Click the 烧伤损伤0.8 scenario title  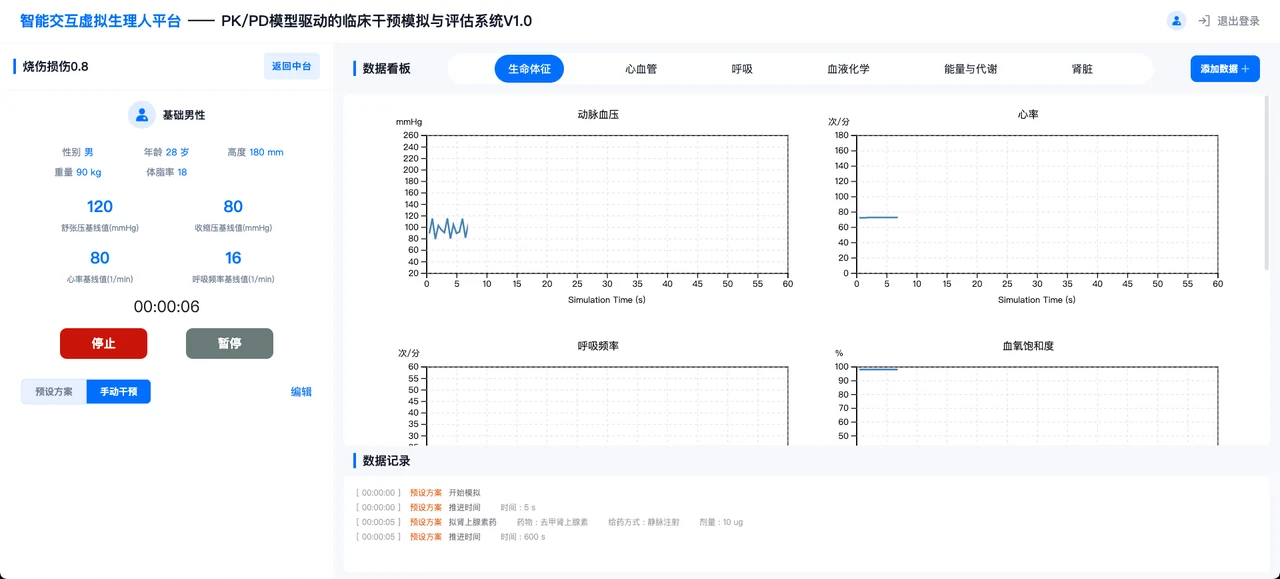point(56,66)
